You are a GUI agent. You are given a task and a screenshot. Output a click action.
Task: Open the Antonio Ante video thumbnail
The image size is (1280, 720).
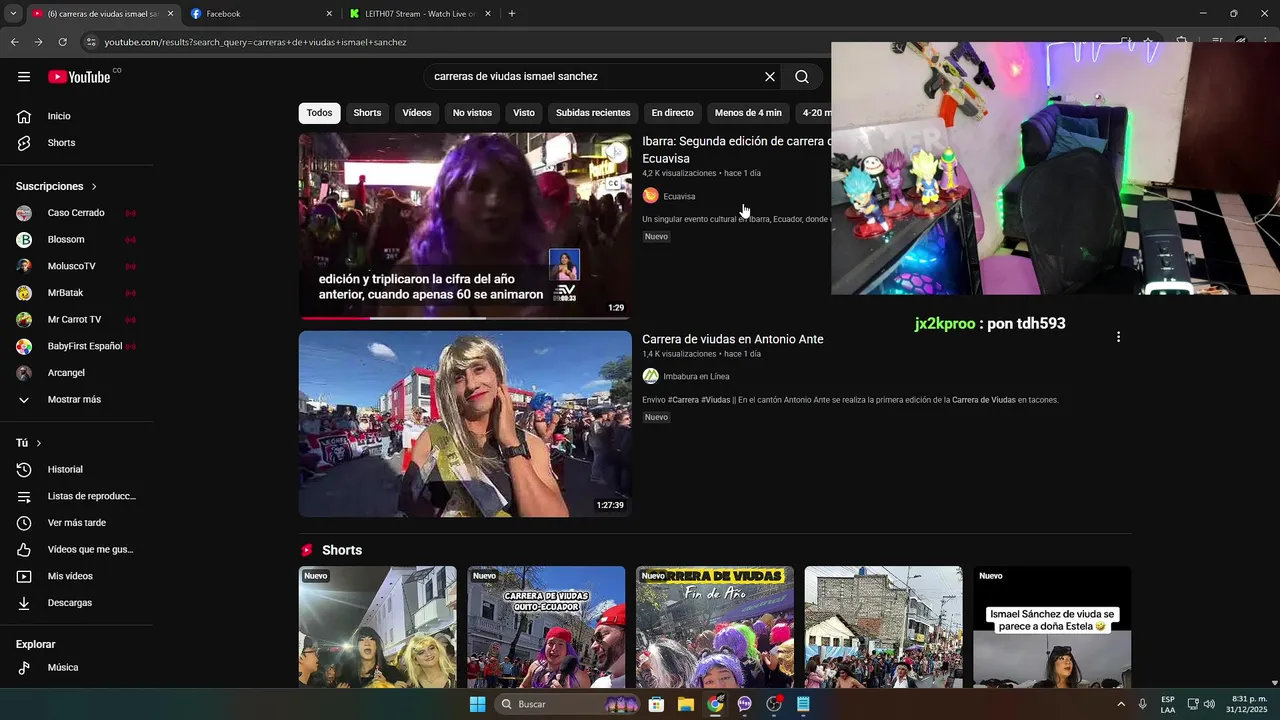(x=465, y=424)
